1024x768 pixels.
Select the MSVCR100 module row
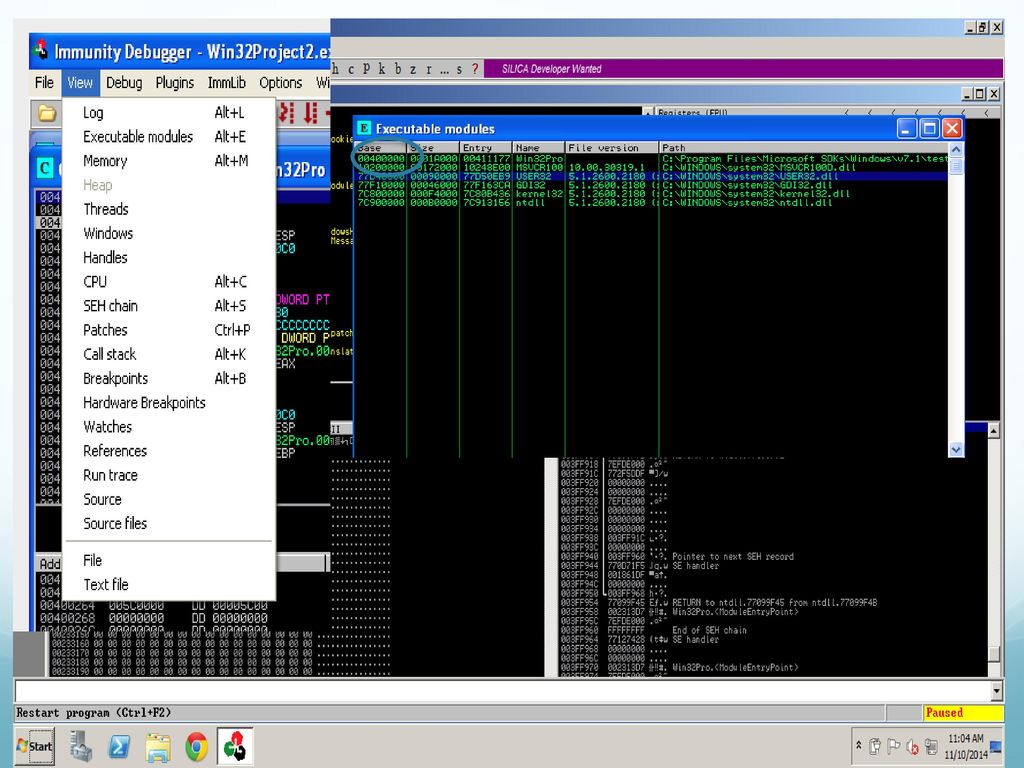click(x=651, y=167)
